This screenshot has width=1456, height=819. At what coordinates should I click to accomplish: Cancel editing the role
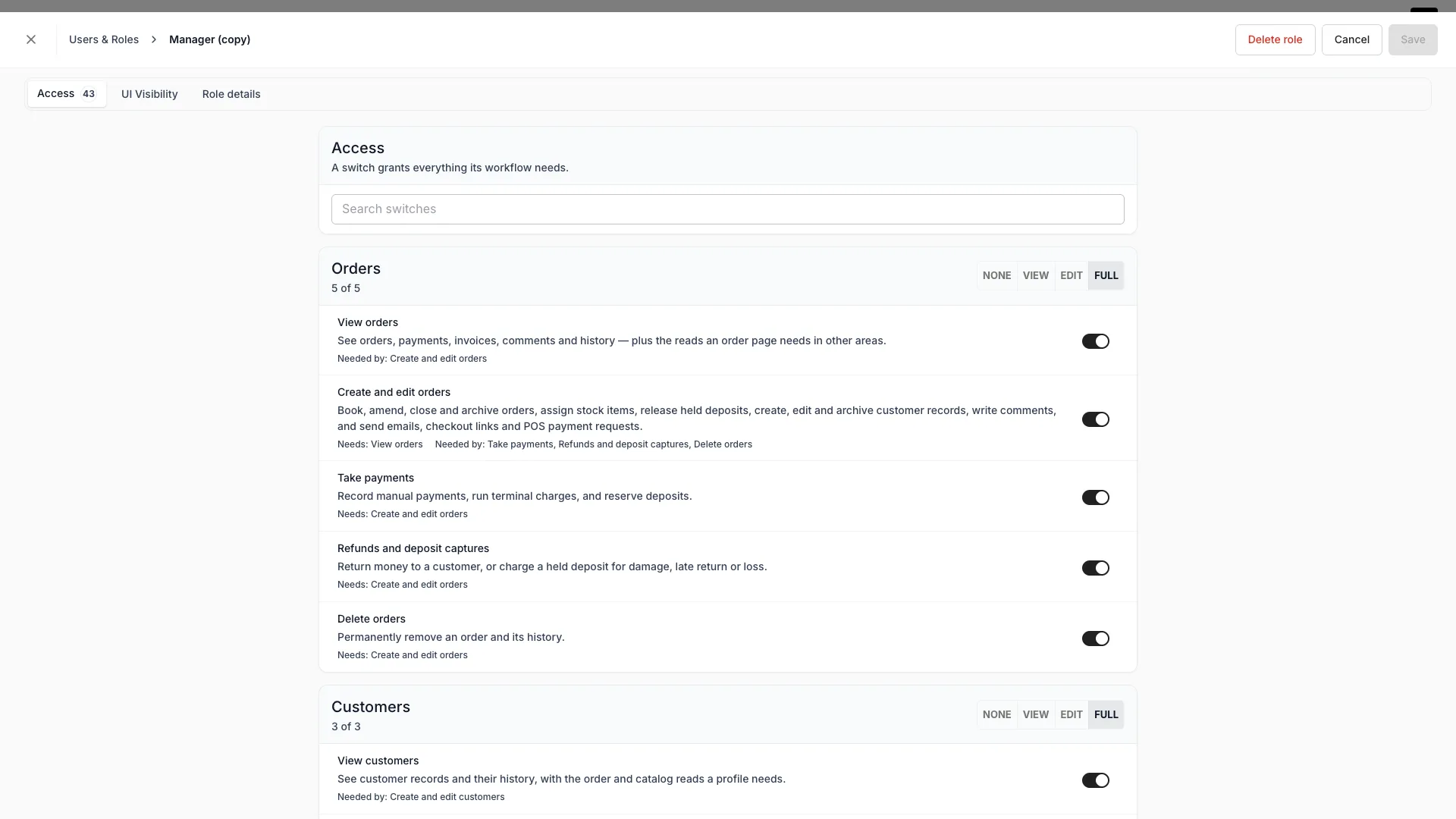1351,39
